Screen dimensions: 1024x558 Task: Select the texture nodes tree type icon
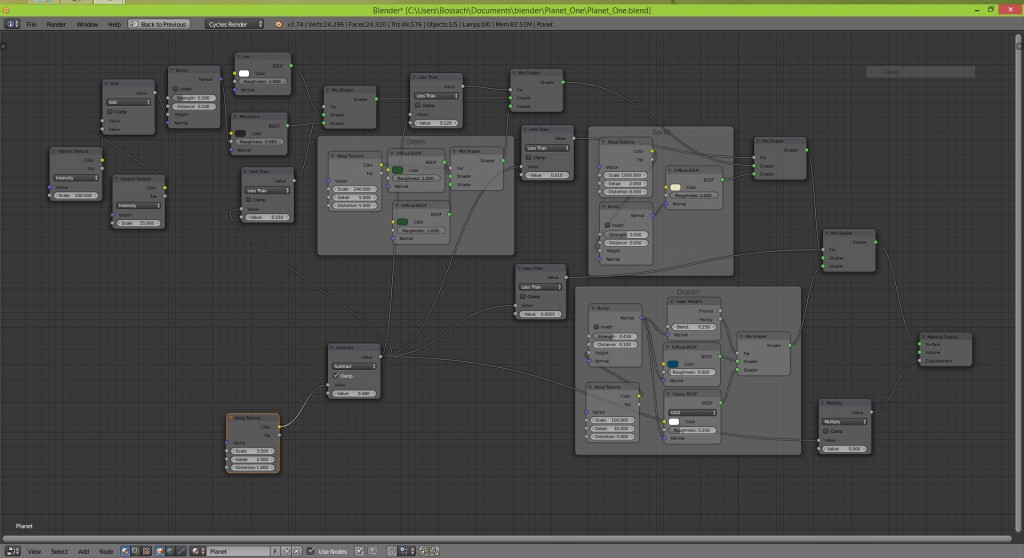148,551
